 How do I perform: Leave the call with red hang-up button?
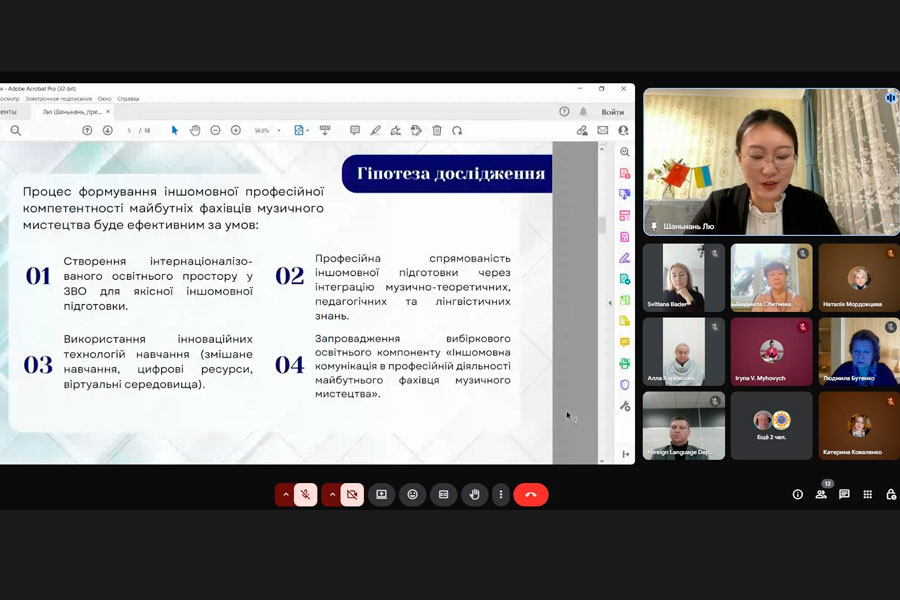point(531,494)
